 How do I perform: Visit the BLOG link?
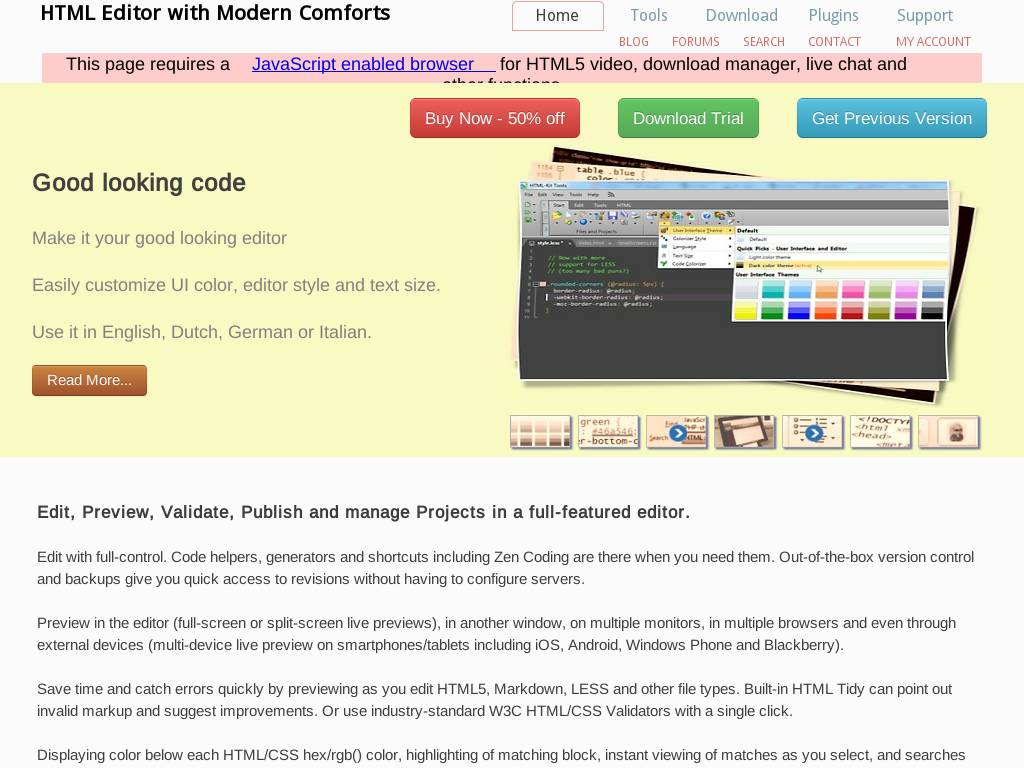click(633, 42)
